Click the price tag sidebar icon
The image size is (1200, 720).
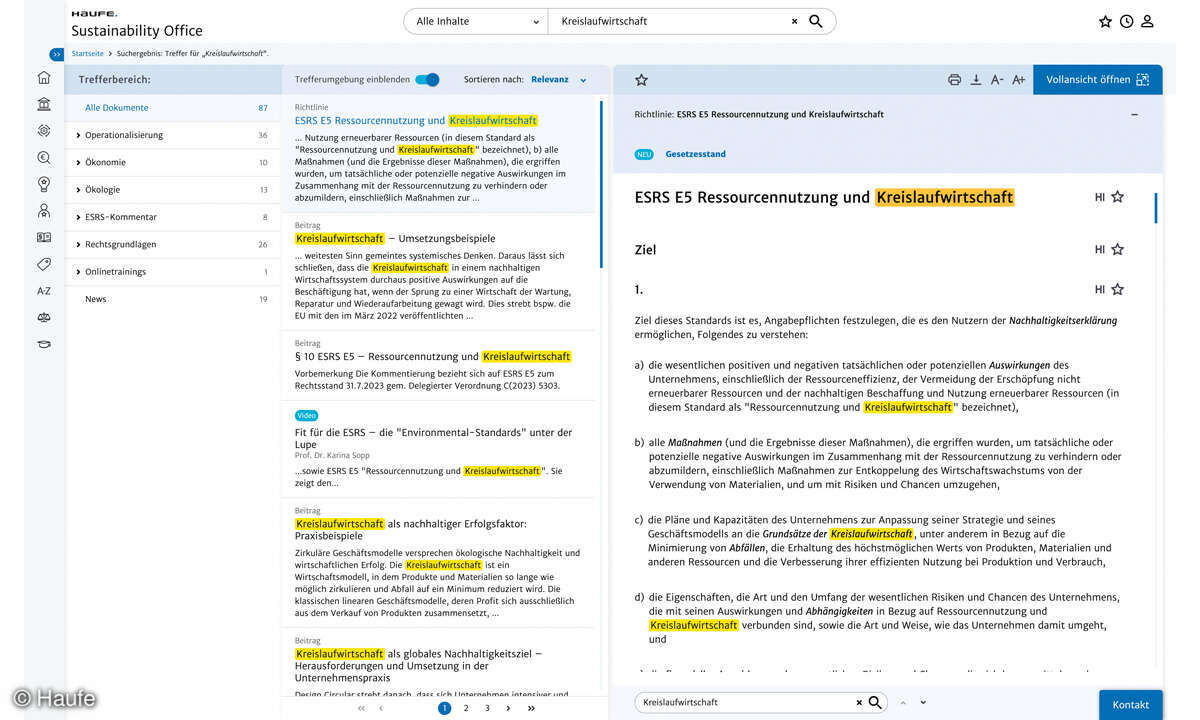[x=43, y=265]
